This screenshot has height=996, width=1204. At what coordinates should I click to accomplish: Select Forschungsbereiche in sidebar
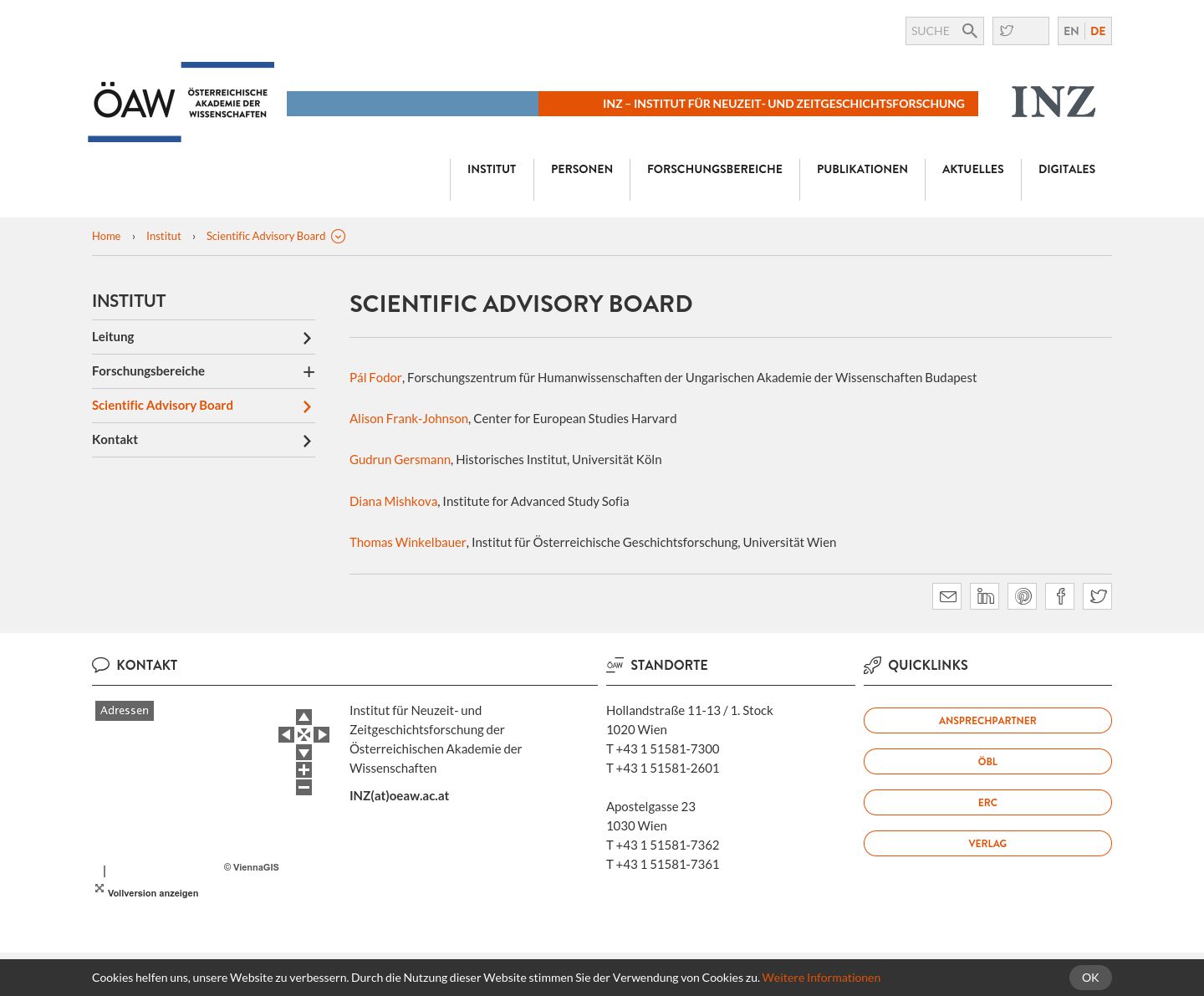148,371
